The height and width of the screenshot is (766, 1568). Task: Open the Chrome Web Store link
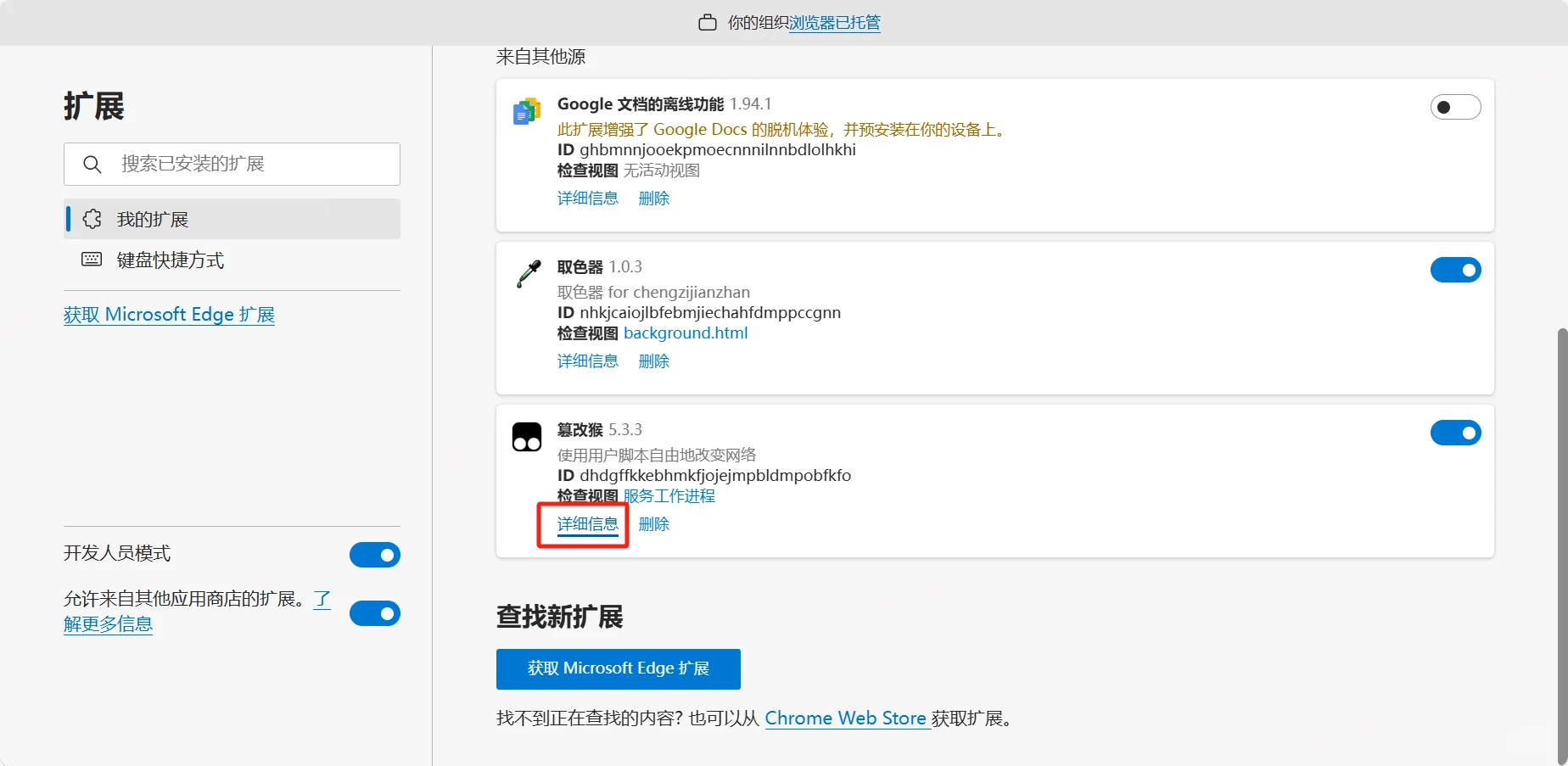(846, 718)
